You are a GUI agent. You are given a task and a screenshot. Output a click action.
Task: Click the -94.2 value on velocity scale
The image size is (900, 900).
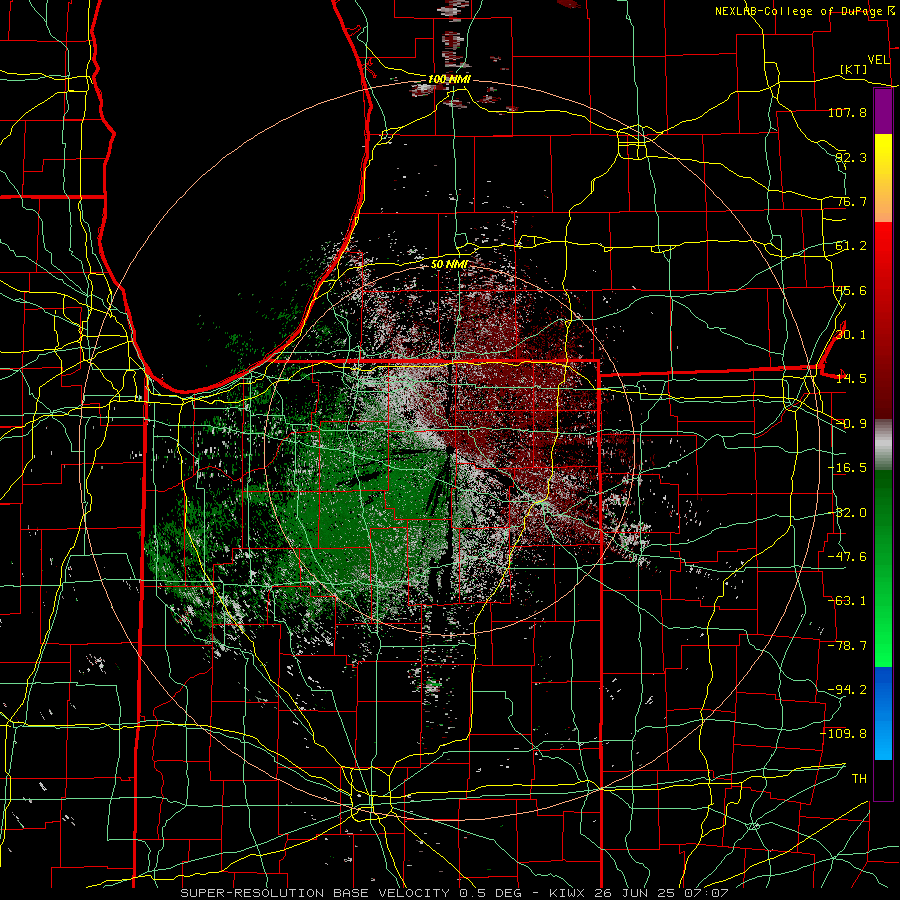[x=847, y=689]
